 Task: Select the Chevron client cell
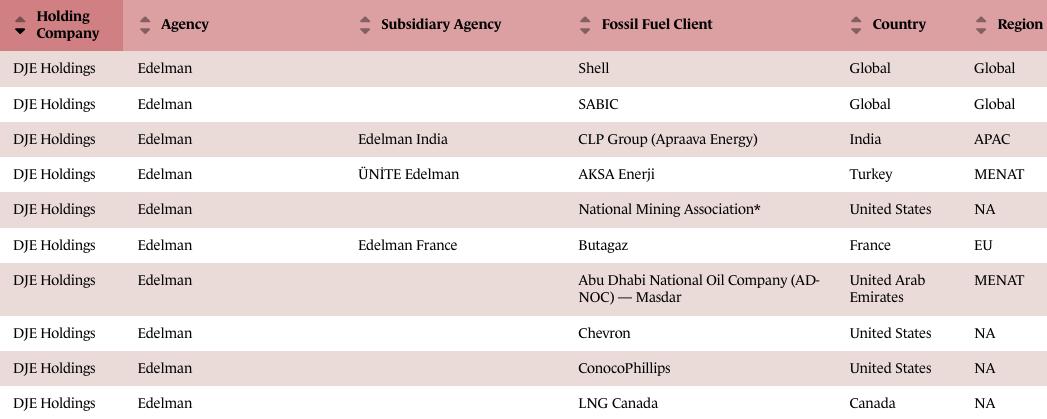605,333
